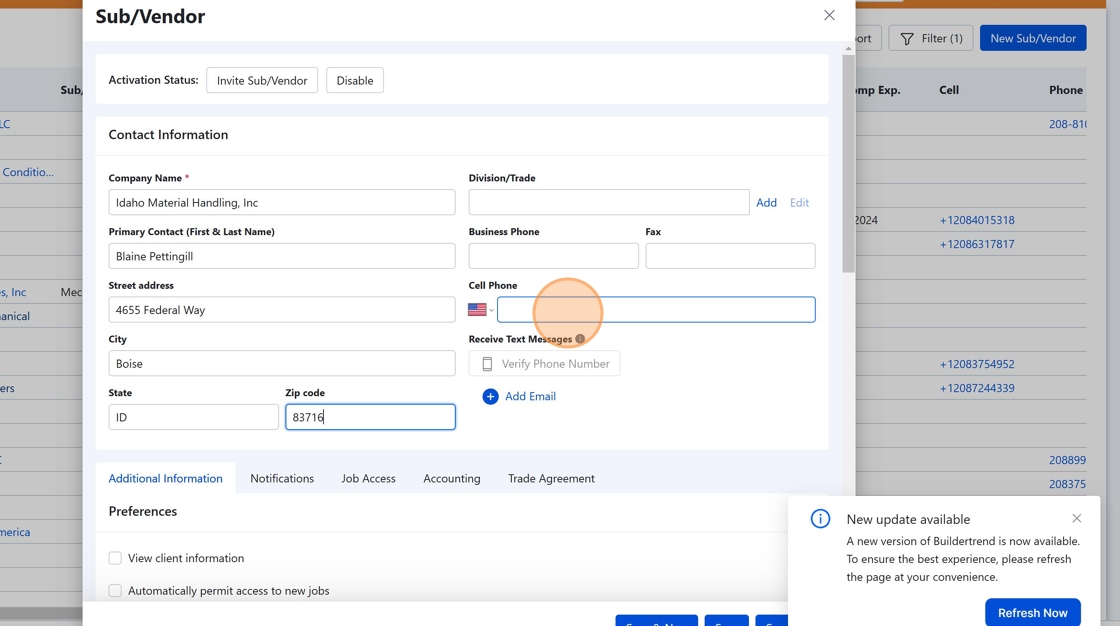
Task: Click the US flag country code selector
Action: coord(480,310)
